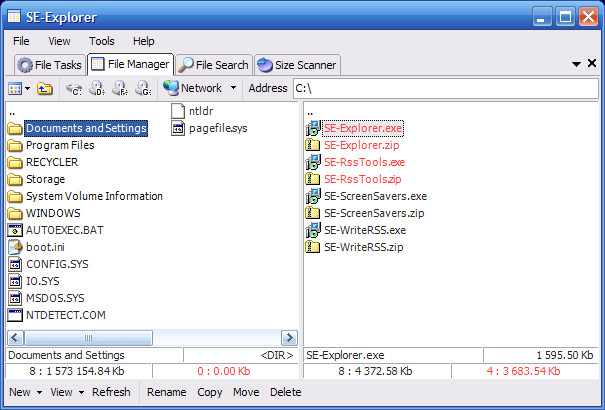Switch to the File Manager tab
The image size is (605, 410).
pyautogui.click(x=130, y=64)
